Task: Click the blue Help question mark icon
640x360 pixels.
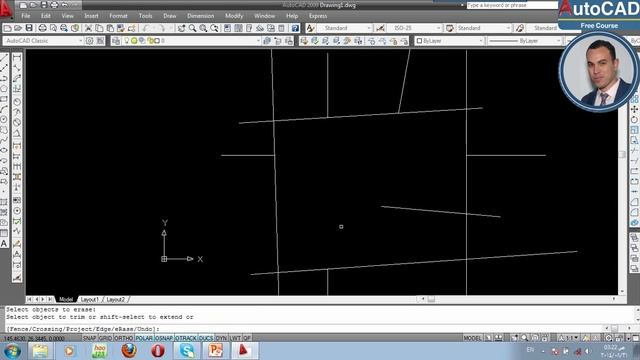Action: [295, 28]
